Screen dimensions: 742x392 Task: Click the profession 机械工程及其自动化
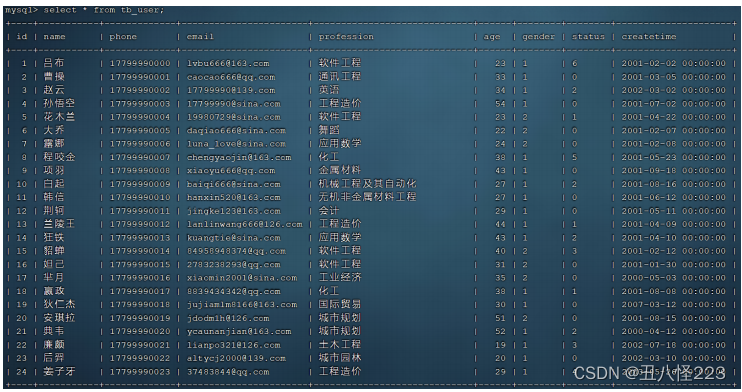367,183
